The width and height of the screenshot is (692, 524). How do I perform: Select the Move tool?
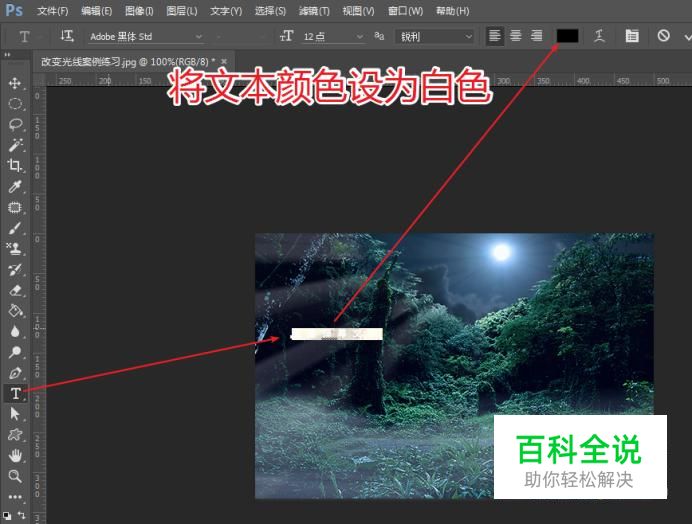tap(15, 83)
